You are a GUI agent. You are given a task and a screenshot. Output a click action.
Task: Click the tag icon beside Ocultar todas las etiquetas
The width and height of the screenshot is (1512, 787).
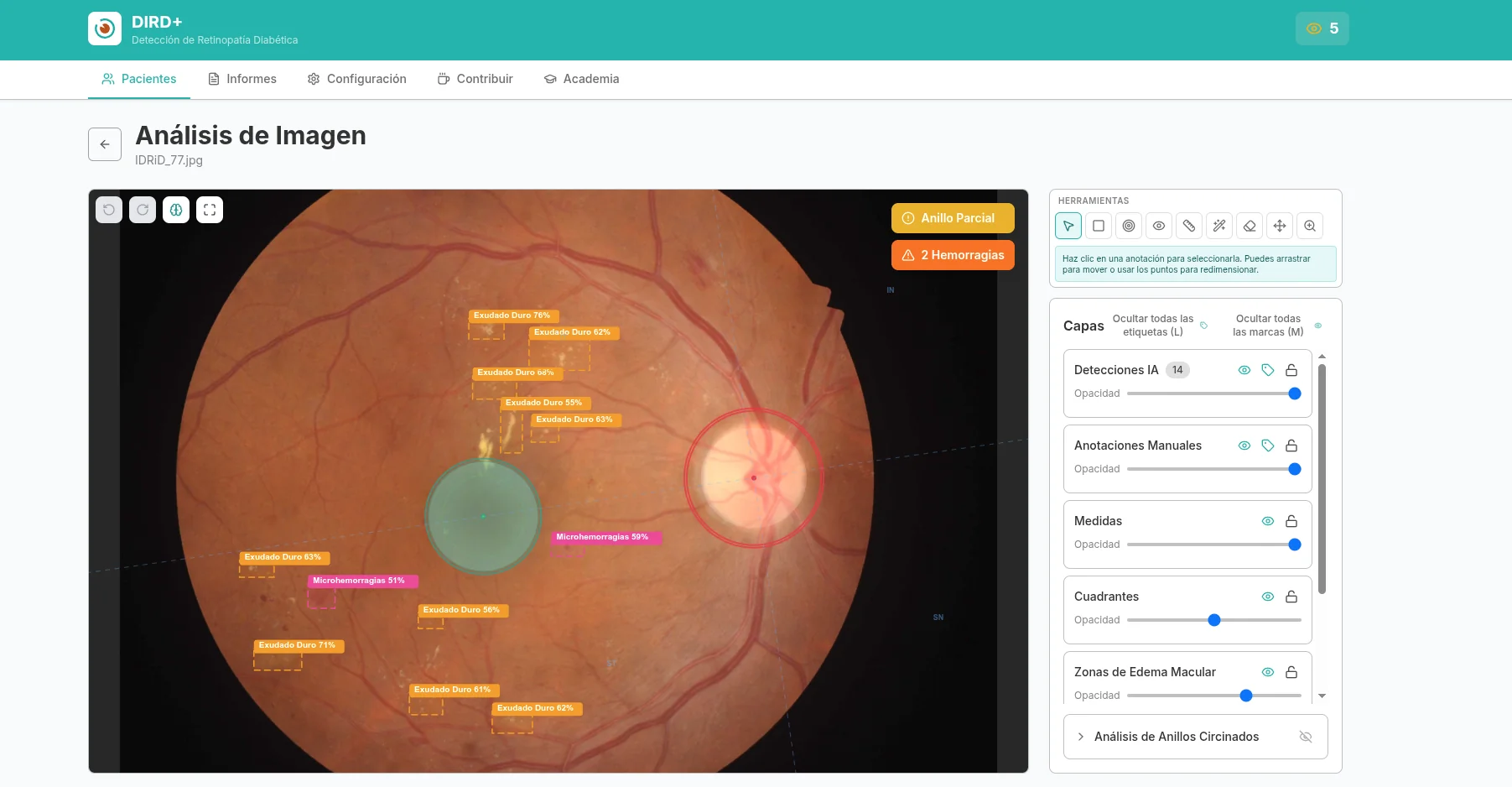pyautogui.click(x=1204, y=326)
